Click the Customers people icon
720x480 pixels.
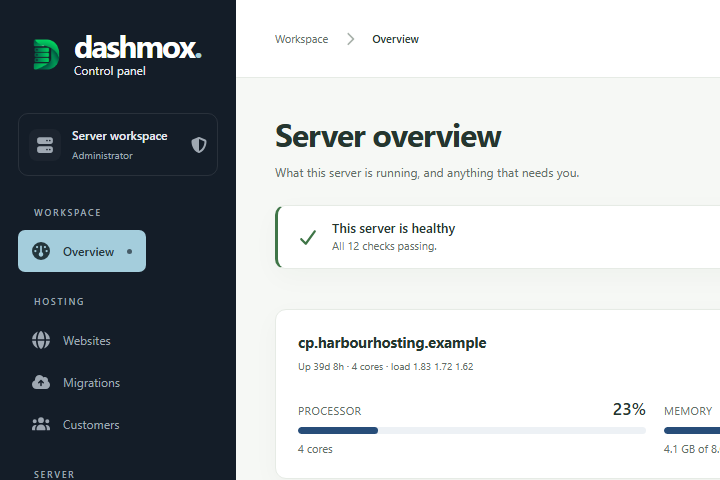point(41,424)
